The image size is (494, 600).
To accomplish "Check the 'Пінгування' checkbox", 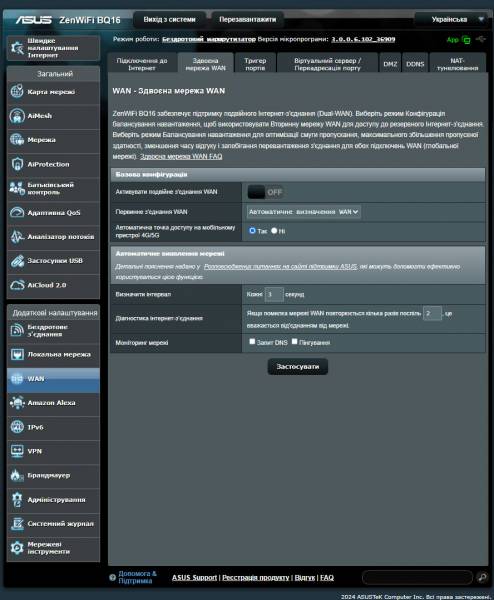I will click(x=294, y=341).
